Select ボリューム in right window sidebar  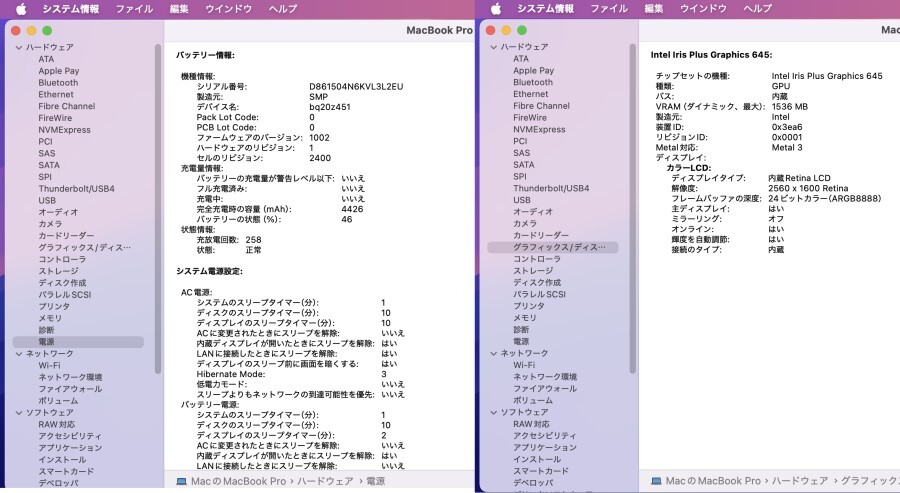(x=533, y=400)
